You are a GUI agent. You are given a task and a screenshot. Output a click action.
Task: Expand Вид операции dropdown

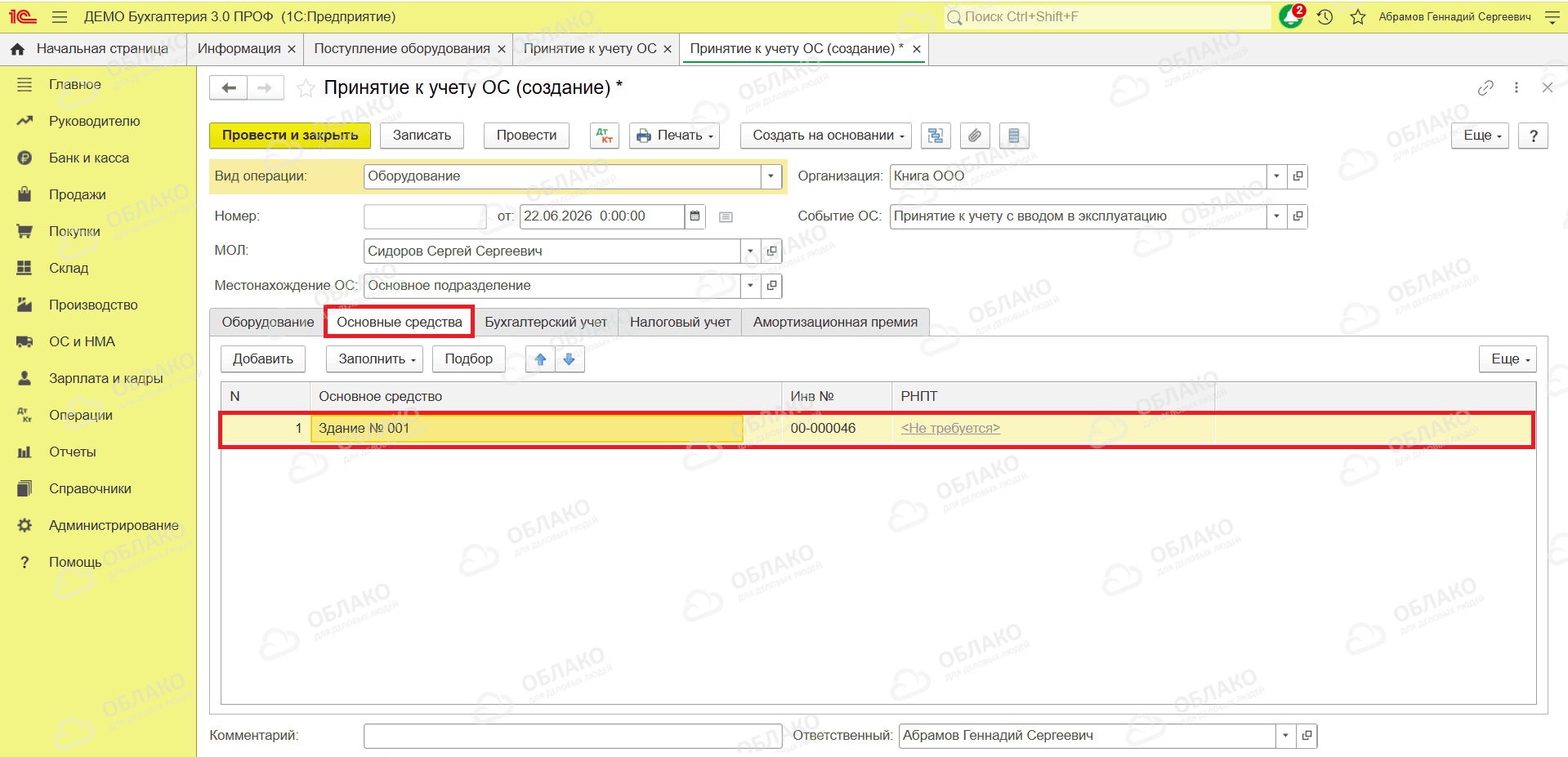tap(771, 176)
